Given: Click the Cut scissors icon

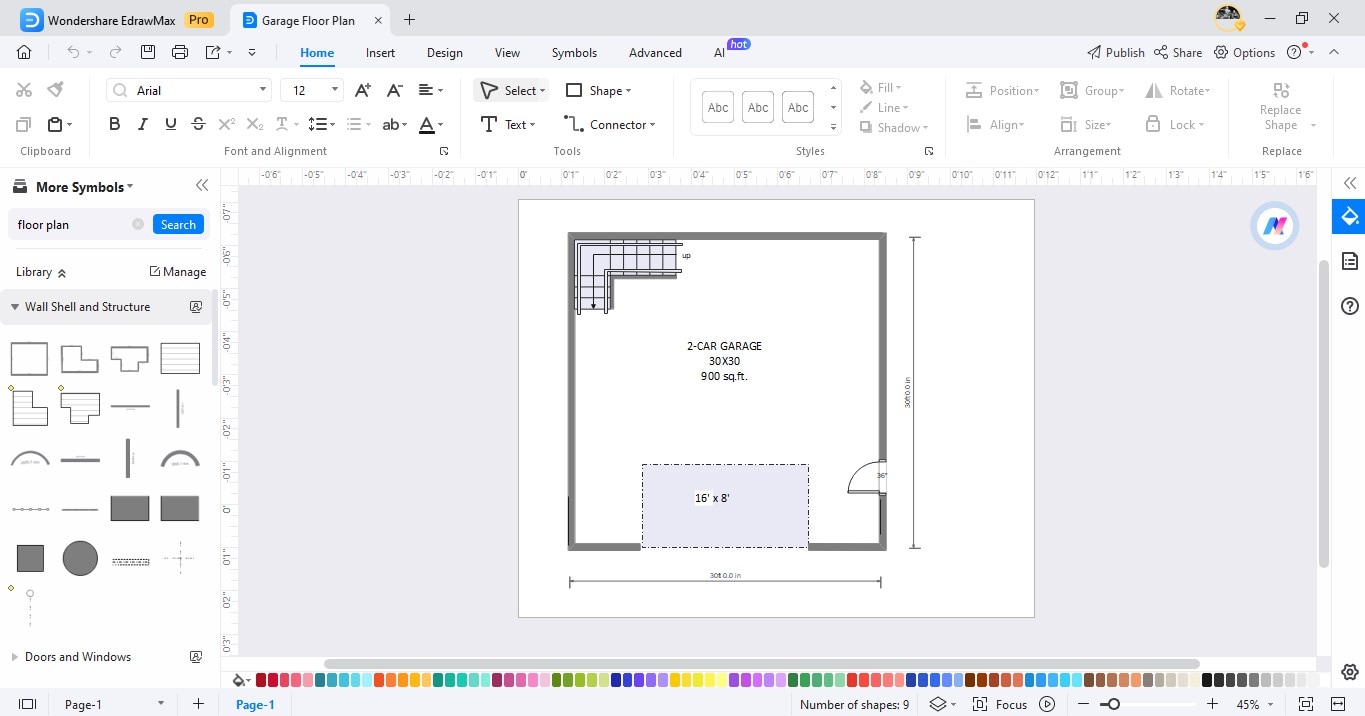Looking at the screenshot, I should click(24, 90).
